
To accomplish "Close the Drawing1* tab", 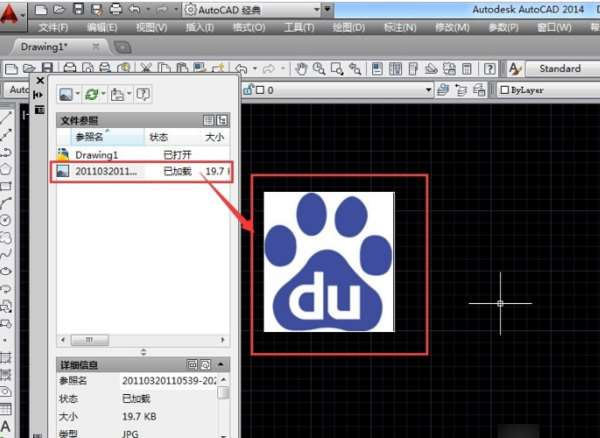I will [x=96, y=47].
